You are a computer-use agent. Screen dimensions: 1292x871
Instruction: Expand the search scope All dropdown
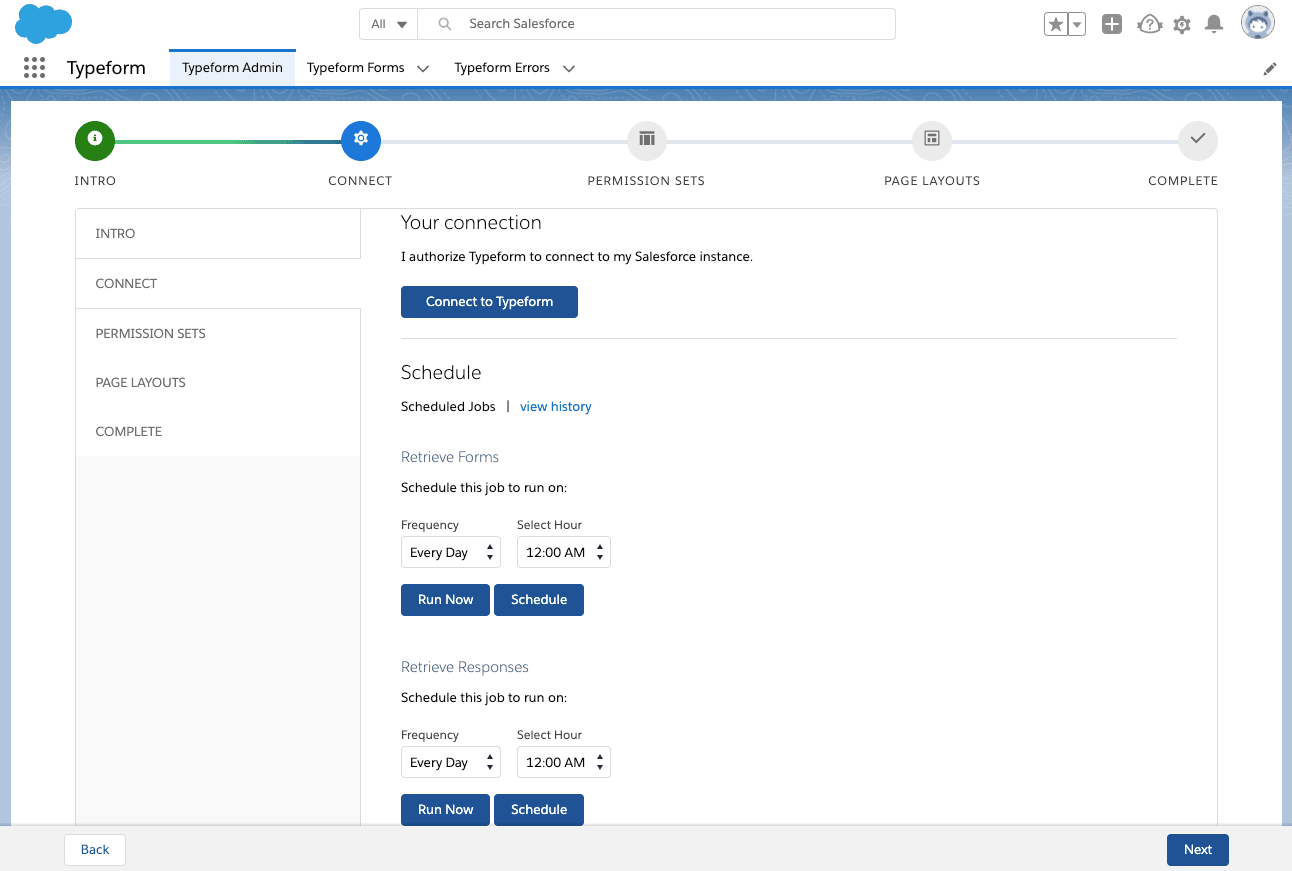pos(388,23)
